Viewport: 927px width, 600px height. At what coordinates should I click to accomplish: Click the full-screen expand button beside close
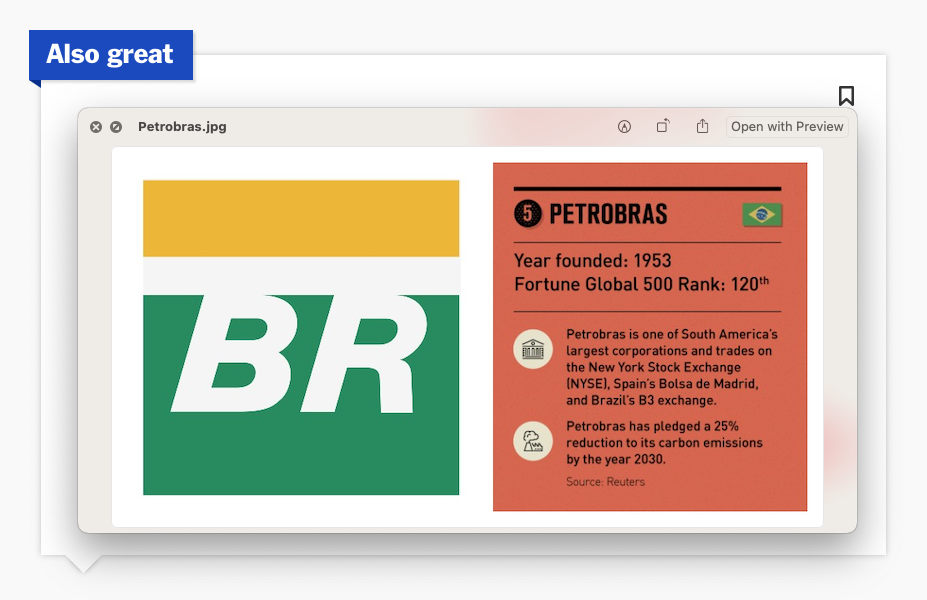click(x=116, y=127)
